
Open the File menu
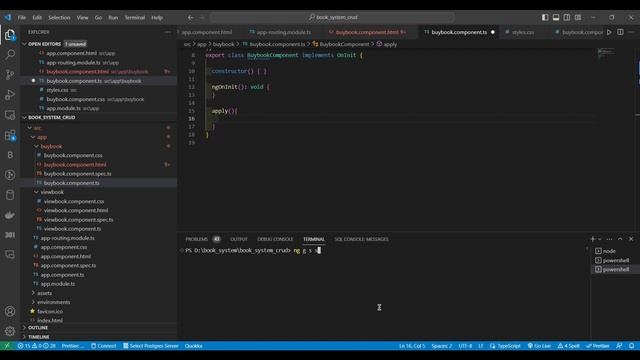[22, 18]
